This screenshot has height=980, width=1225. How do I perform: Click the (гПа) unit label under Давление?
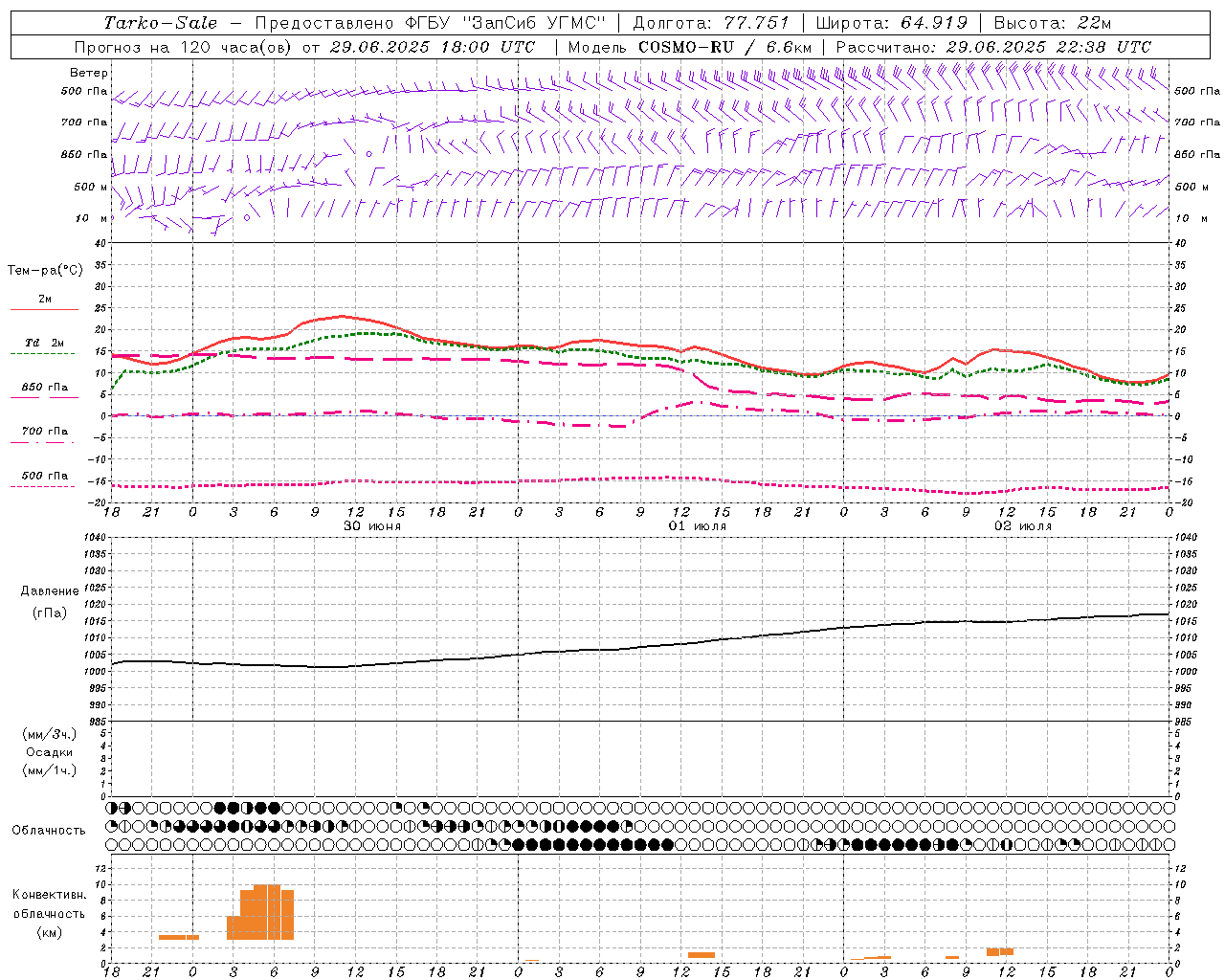50,612
